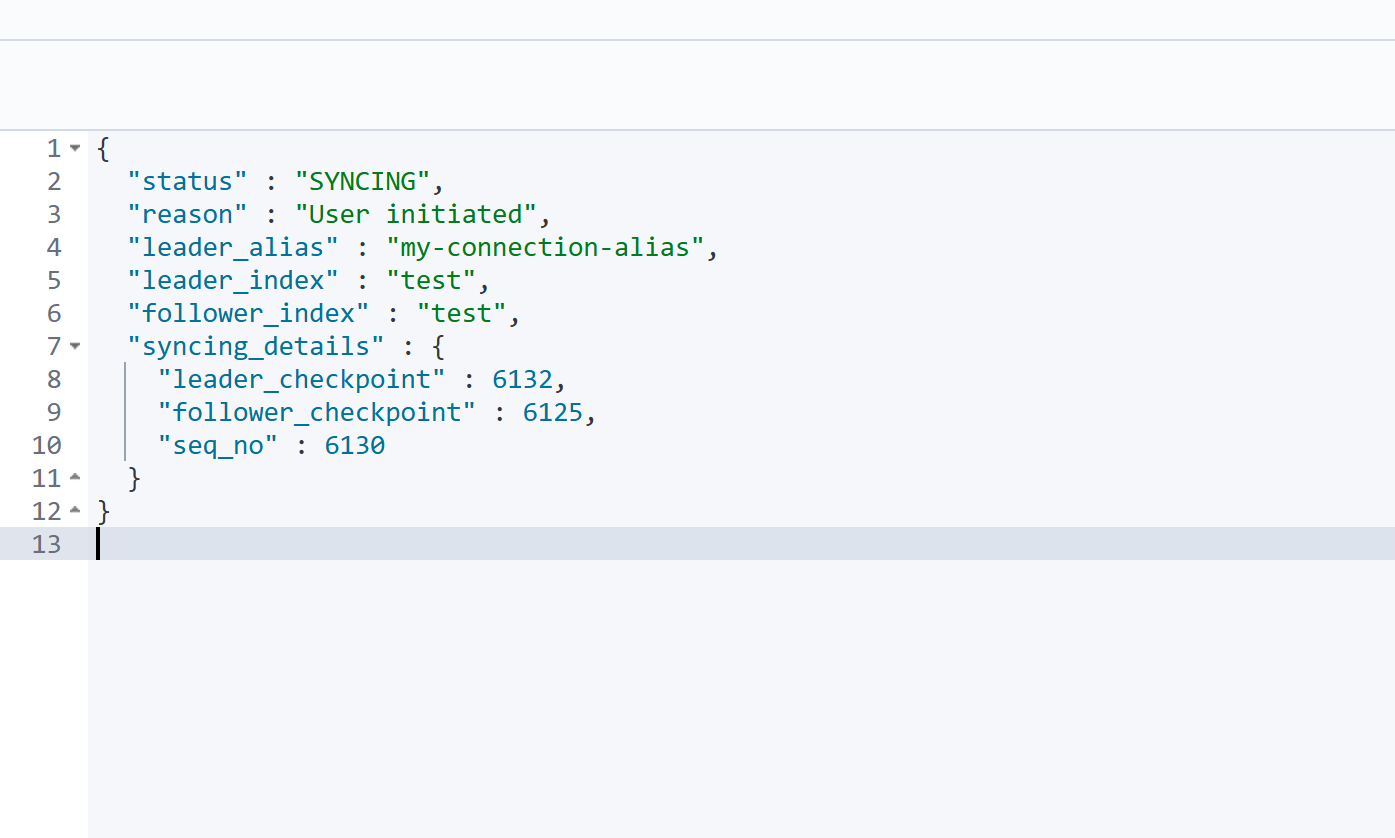
Task: Click line number 5 in the gutter
Action: tap(54, 280)
